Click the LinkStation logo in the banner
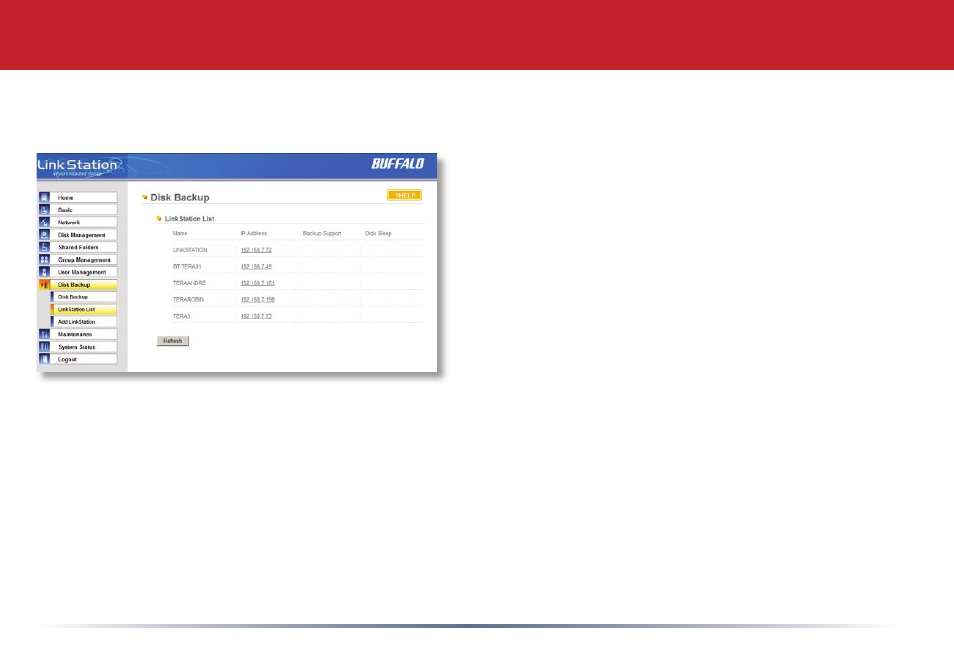954x660 pixels. pos(78,166)
